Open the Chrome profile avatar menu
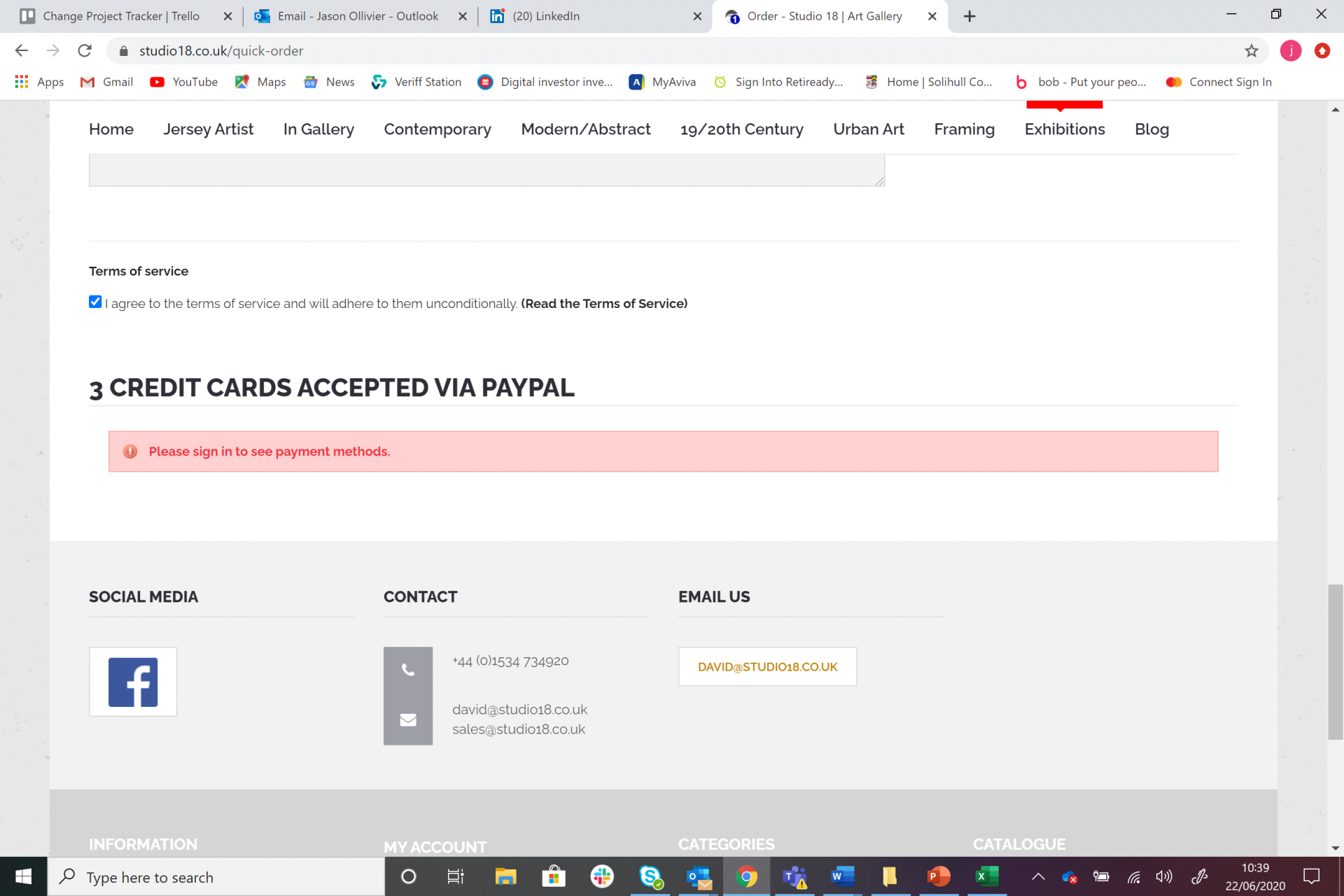1344x896 pixels. pos(1290,50)
